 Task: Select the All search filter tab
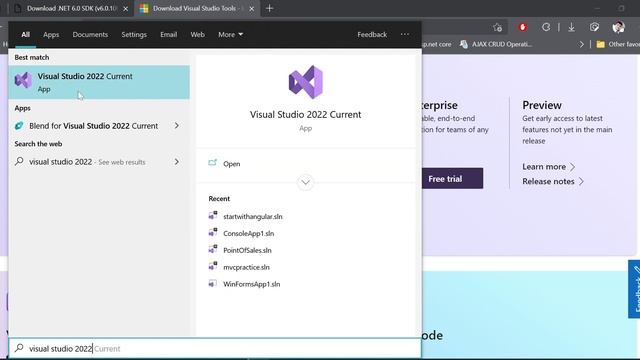25,35
